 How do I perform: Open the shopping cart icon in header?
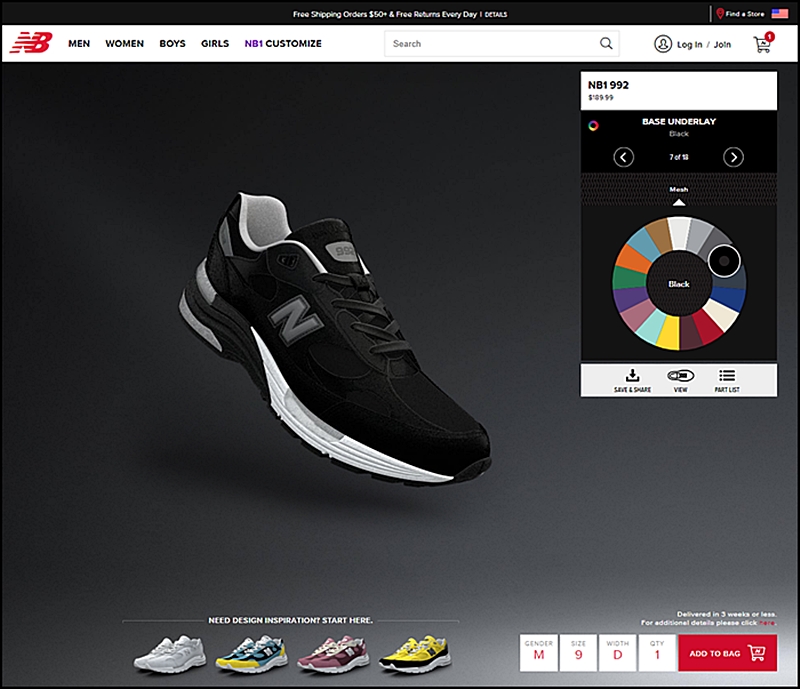pos(764,43)
